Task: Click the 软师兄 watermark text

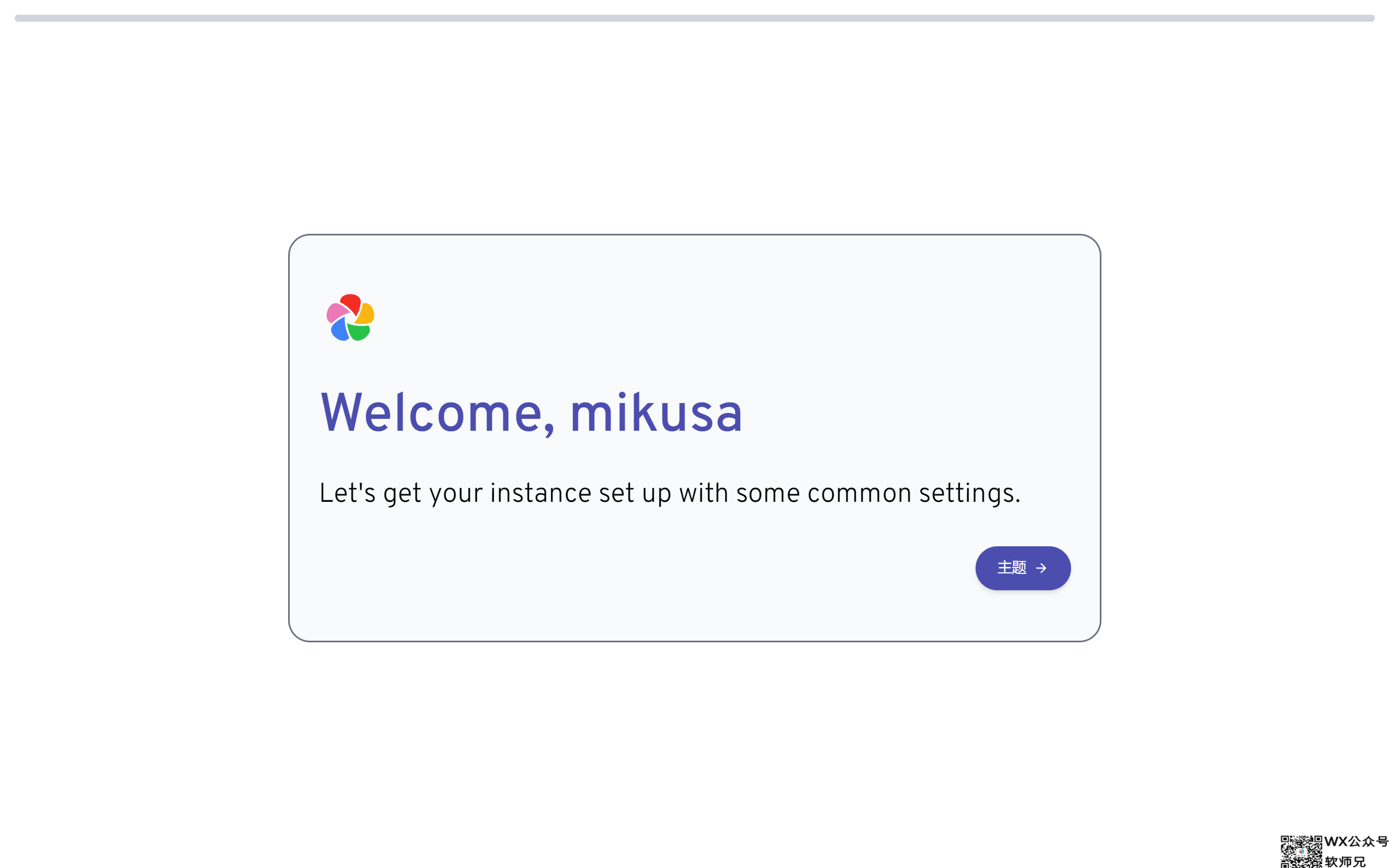Action: click(1346, 861)
